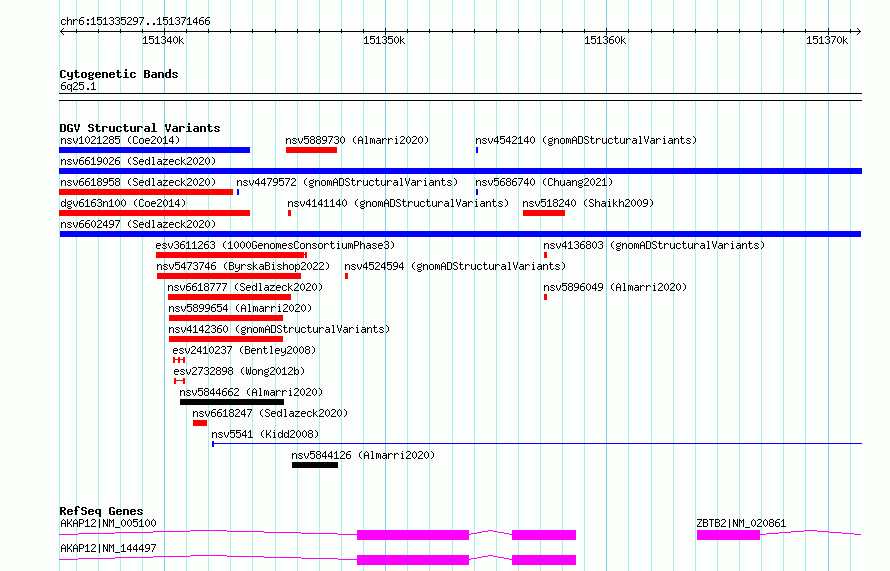Image resolution: width=890 pixels, height=571 pixels.
Task: Select the red marker glyph of esv2732898
Action: (180, 381)
